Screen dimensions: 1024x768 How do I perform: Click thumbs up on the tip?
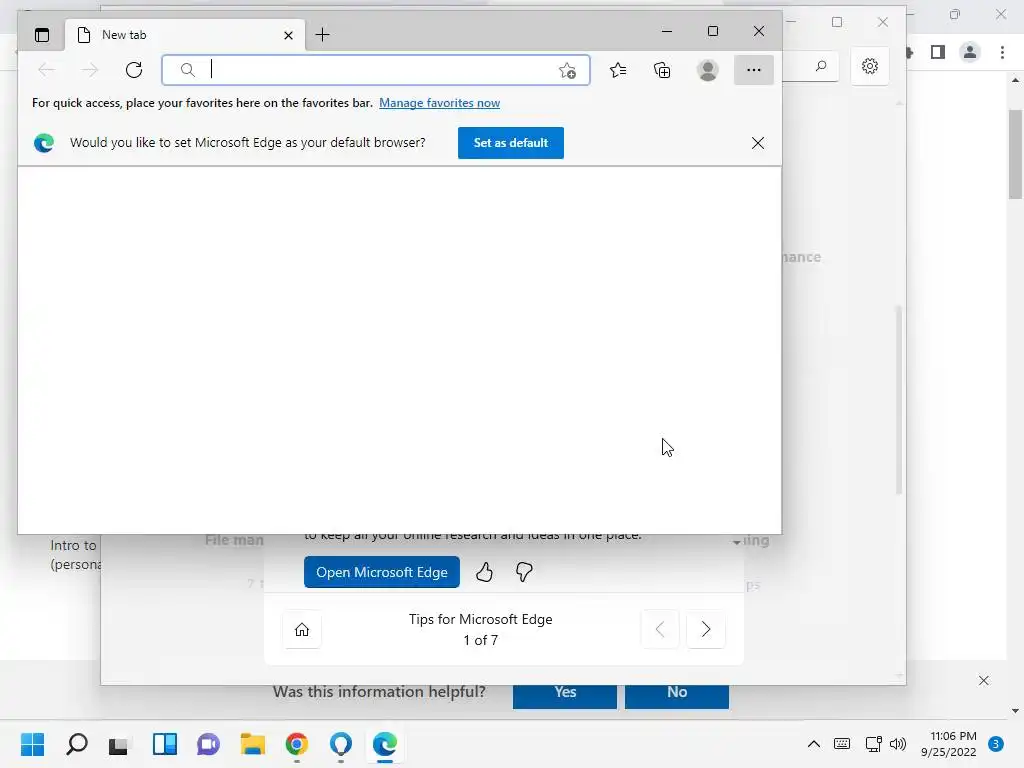(484, 572)
